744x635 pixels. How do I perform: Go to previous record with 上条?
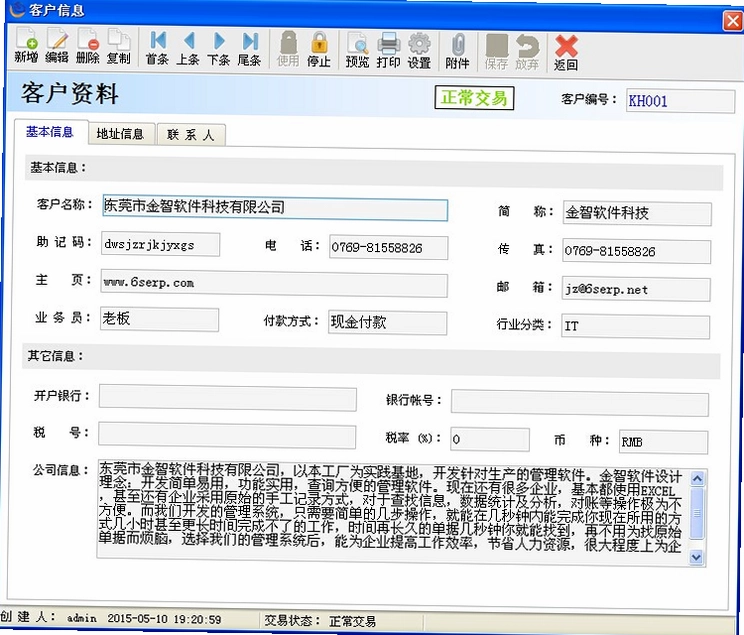pyautogui.click(x=188, y=48)
